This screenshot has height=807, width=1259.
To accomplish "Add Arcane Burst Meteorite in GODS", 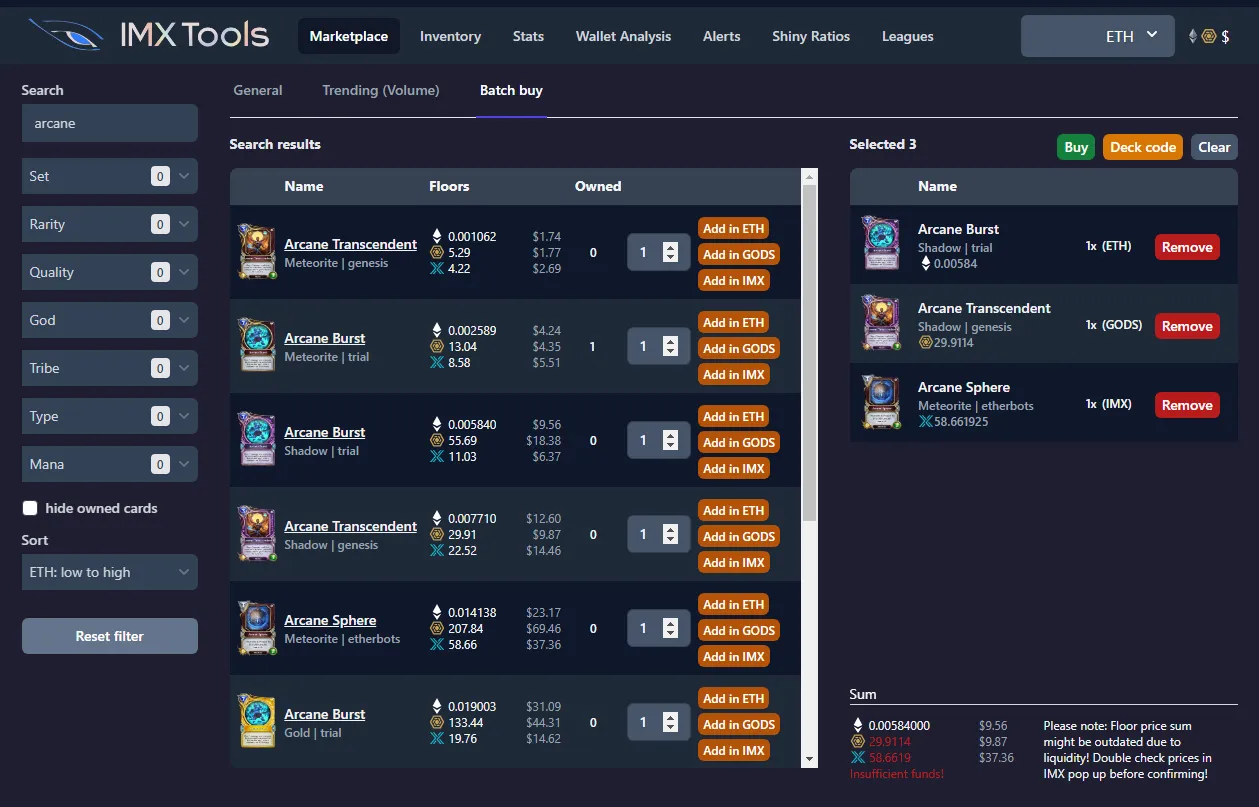I will click(x=739, y=349).
